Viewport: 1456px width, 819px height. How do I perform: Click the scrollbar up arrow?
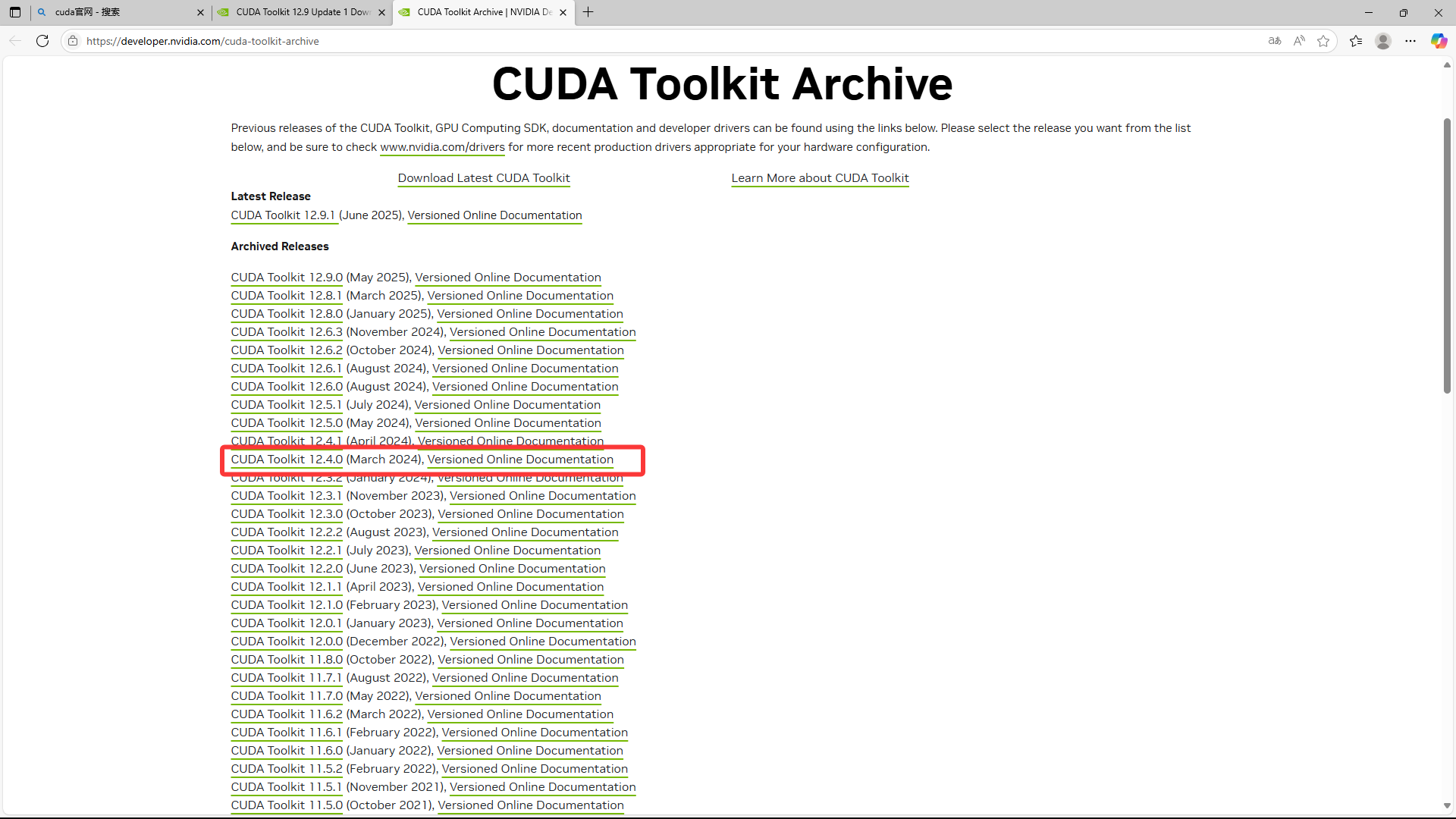[1447, 65]
